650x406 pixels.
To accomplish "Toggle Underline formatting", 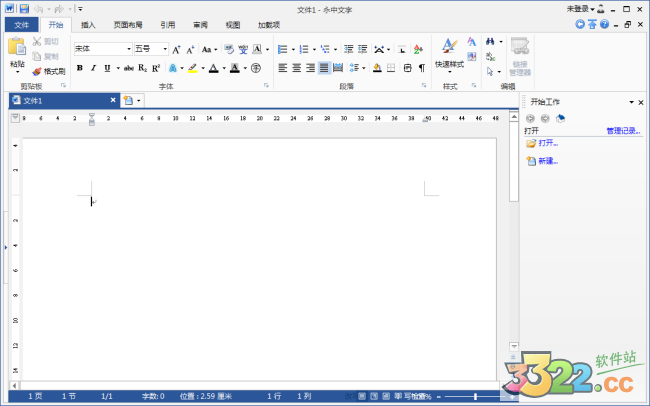I will pos(107,68).
